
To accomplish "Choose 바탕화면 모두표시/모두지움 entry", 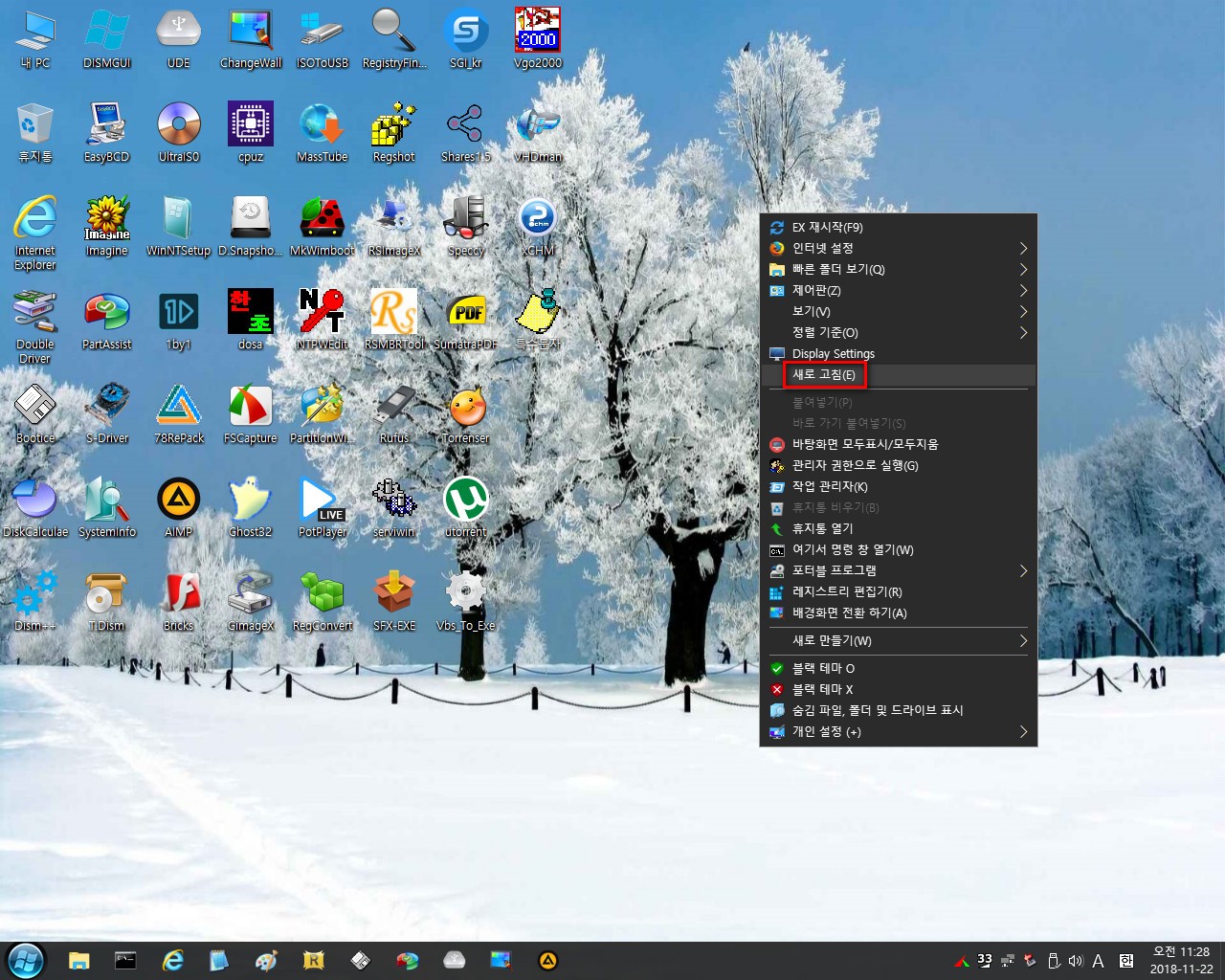I will (x=899, y=444).
